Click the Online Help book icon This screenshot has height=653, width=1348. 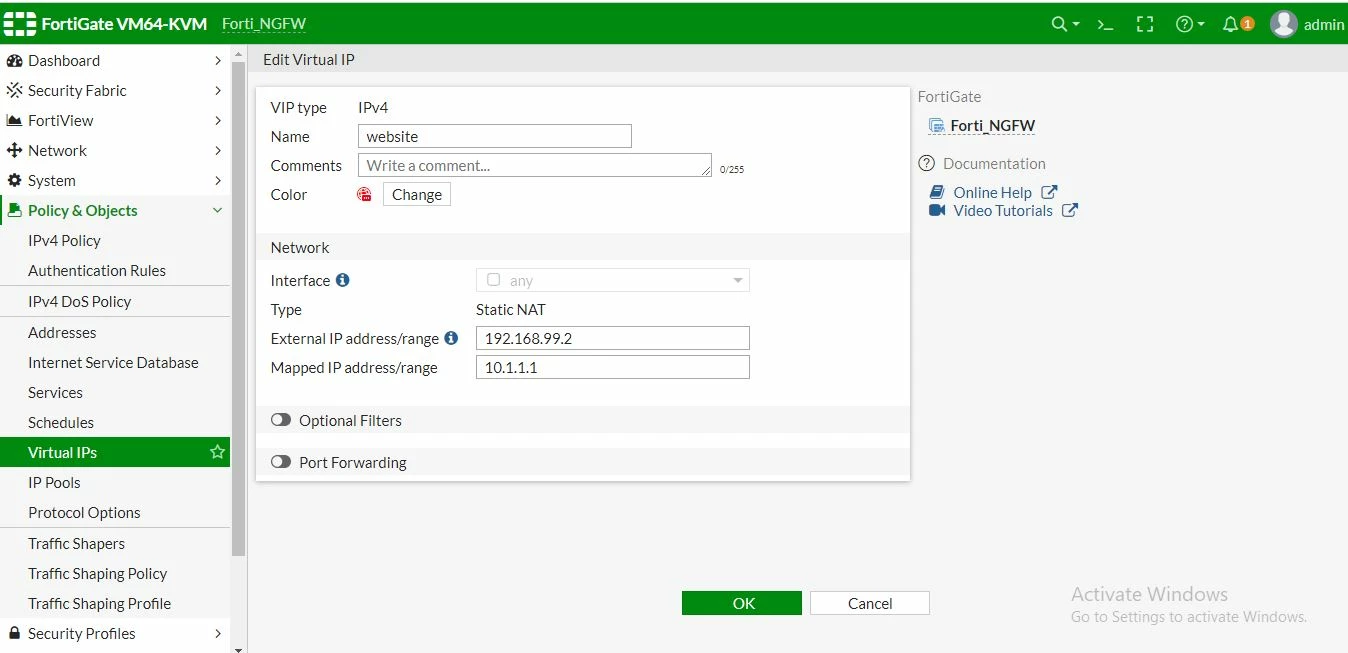click(937, 192)
